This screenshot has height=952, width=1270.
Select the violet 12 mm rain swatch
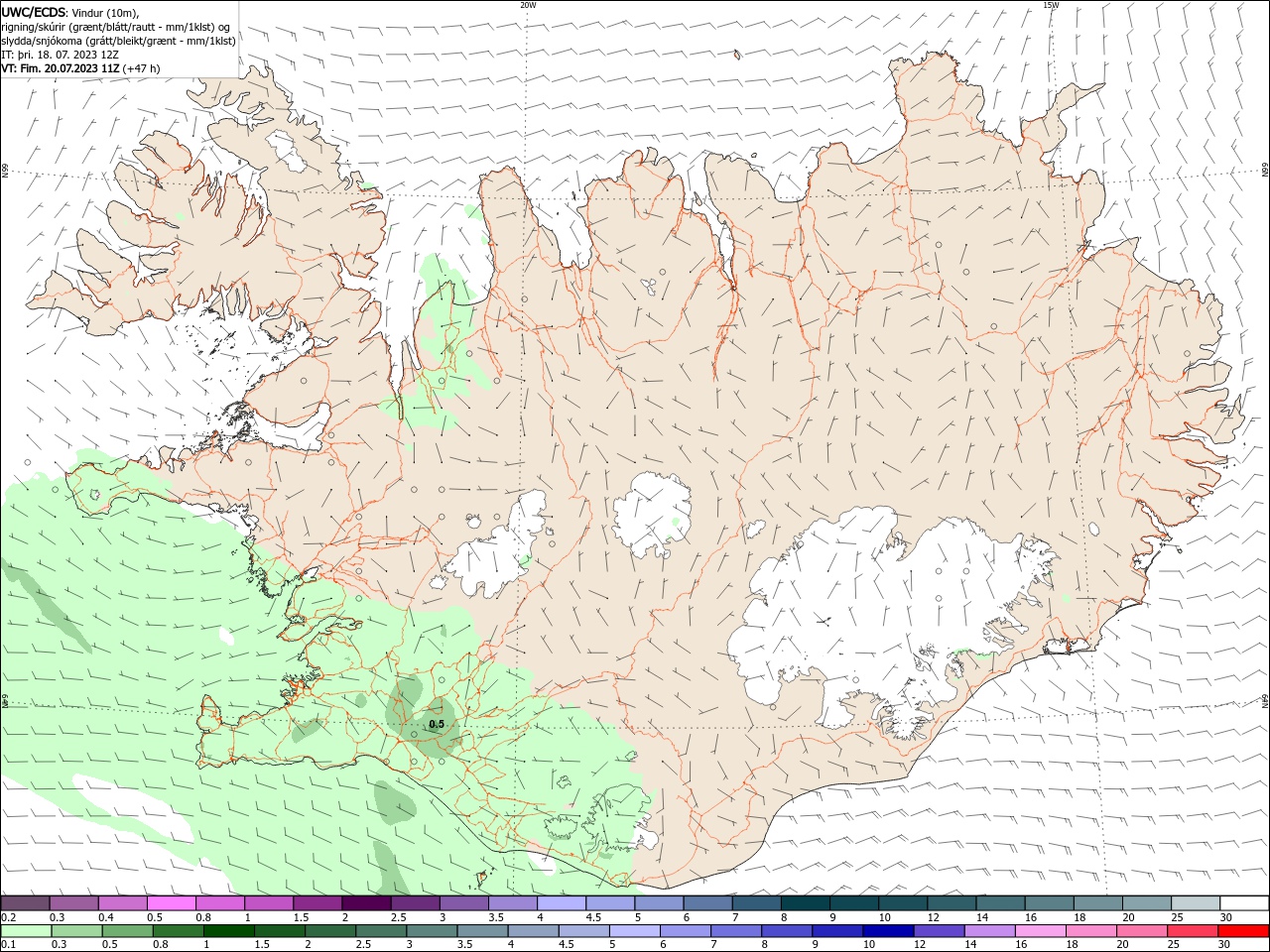[x=939, y=931]
